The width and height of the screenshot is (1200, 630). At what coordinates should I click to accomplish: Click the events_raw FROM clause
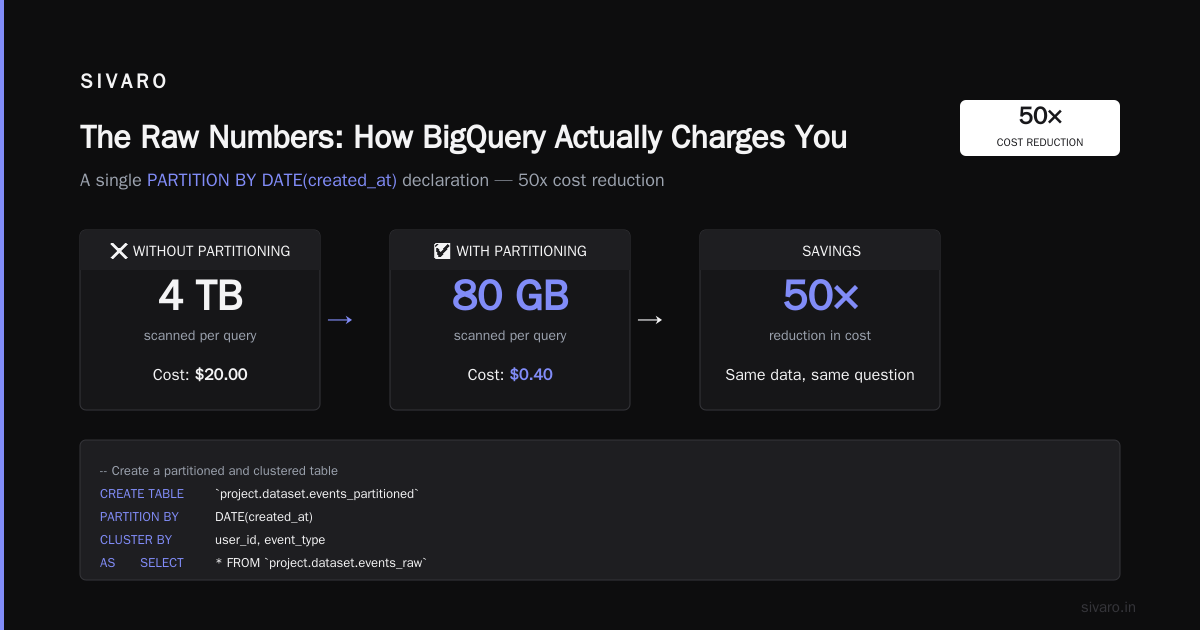pos(321,563)
